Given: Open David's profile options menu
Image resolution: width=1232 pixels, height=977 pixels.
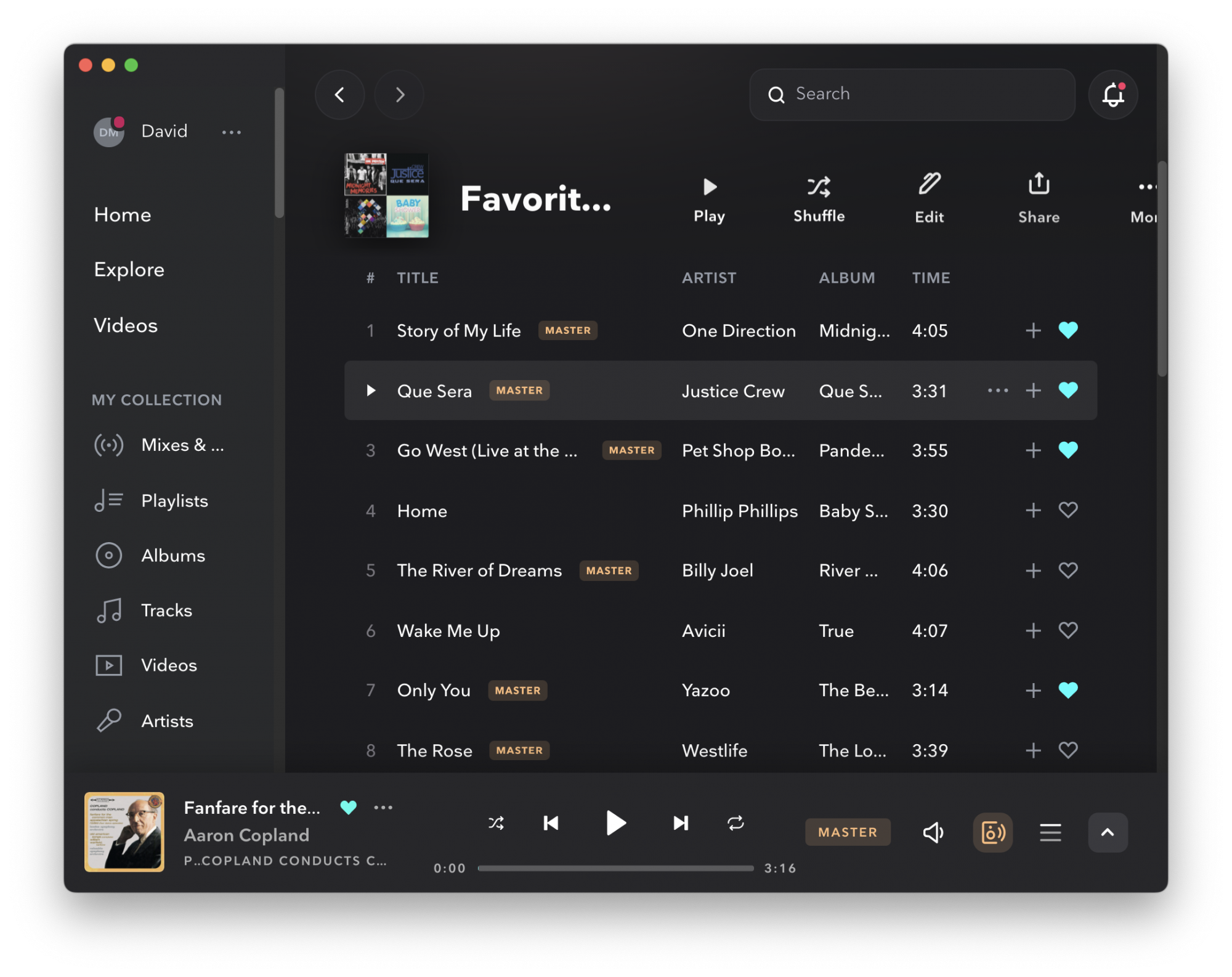Looking at the screenshot, I should pos(232,132).
